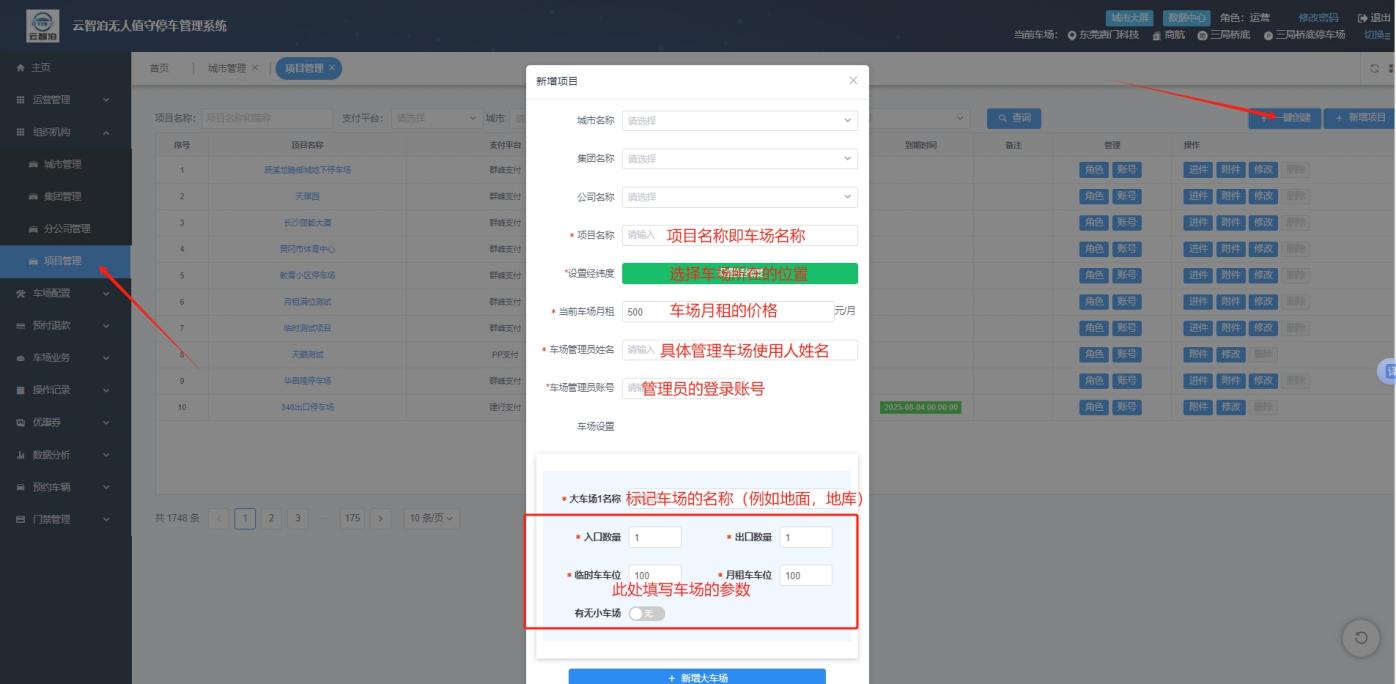Click the 预付退款 sidebar icon
Screen dimensions: 1396x684
(21, 325)
